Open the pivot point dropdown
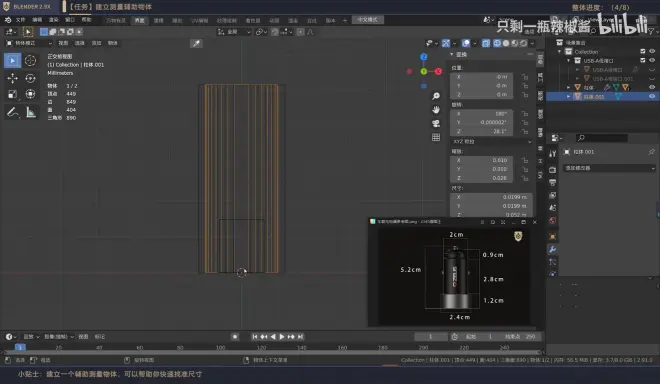The image size is (660, 384). click(261, 32)
